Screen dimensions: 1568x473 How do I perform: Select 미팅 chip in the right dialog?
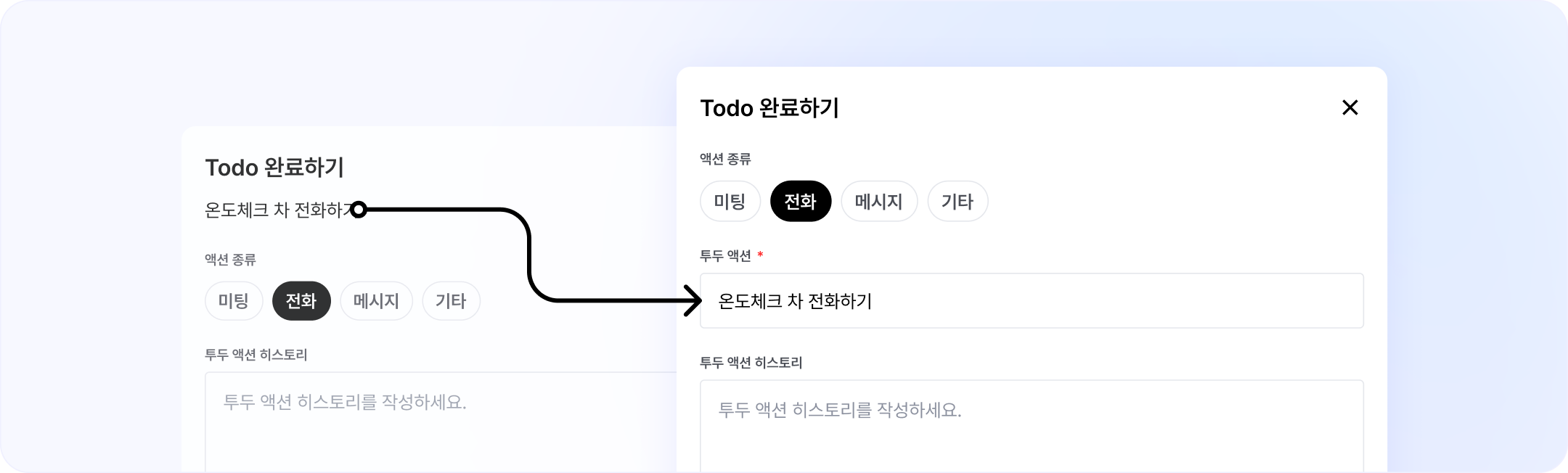click(730, 201)
